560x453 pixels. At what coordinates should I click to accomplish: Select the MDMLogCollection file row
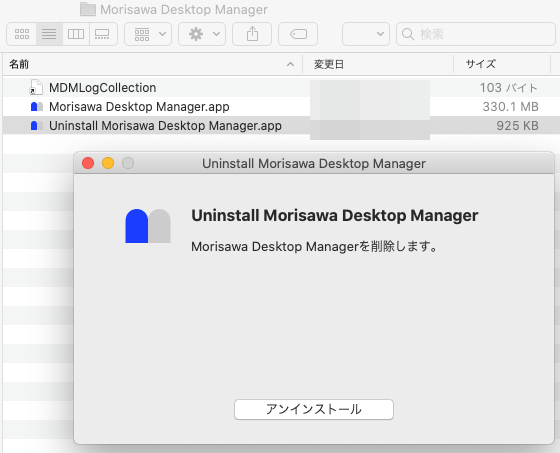[280, 88]
